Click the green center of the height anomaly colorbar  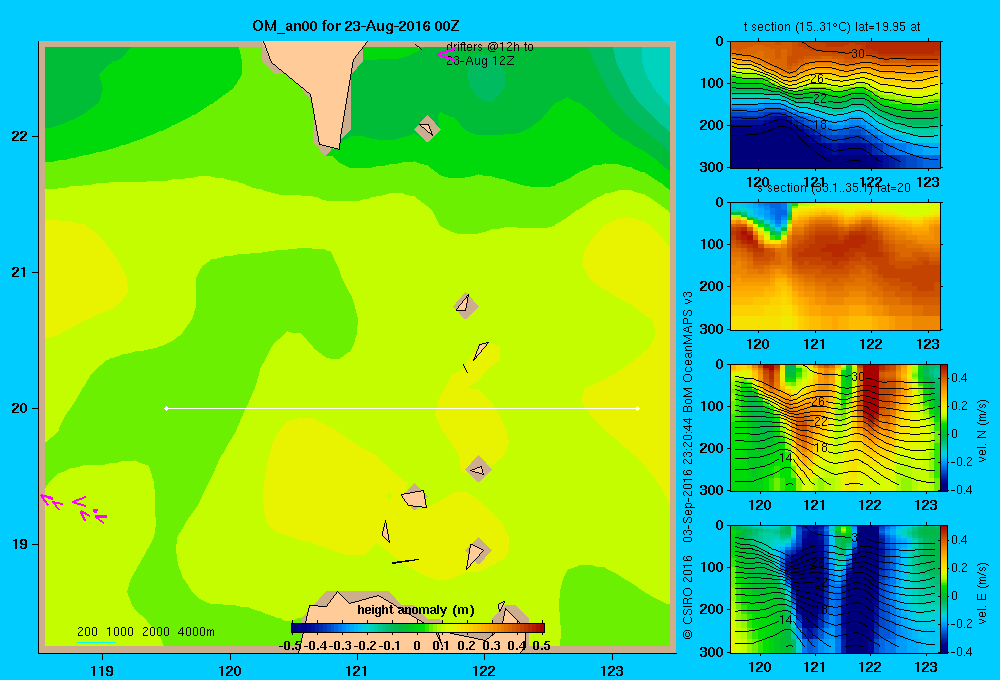418,628
